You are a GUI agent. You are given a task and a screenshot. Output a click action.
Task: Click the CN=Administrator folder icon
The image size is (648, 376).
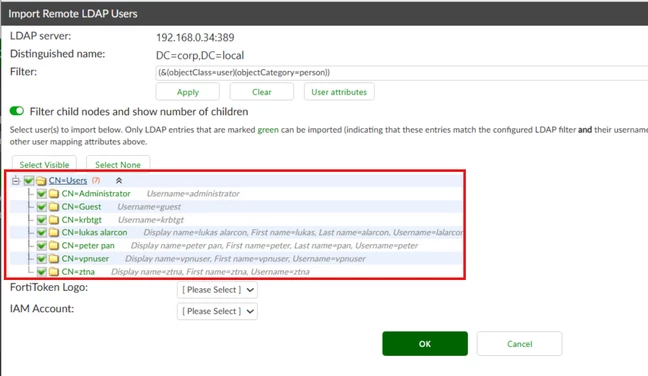54,193
